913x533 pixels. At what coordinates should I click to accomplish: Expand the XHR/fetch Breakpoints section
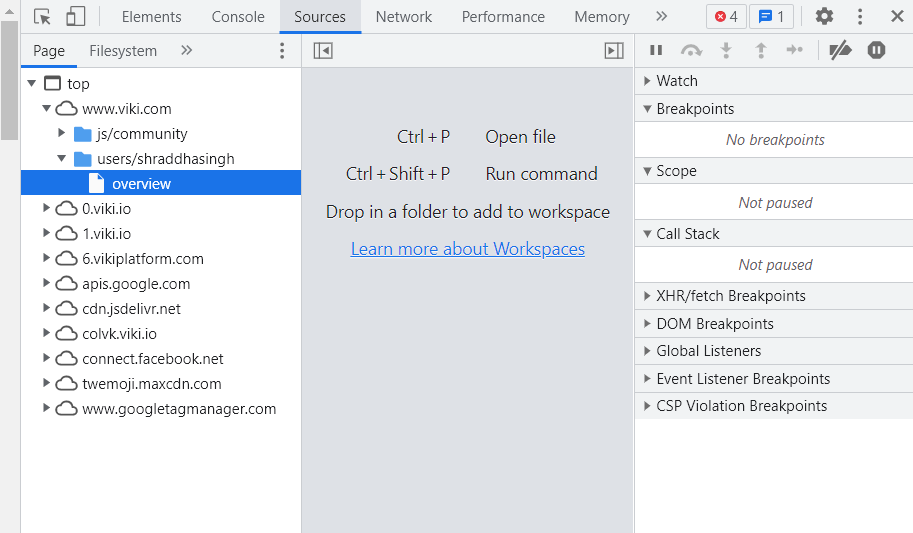pyautogui.click(x=731, y=296)
